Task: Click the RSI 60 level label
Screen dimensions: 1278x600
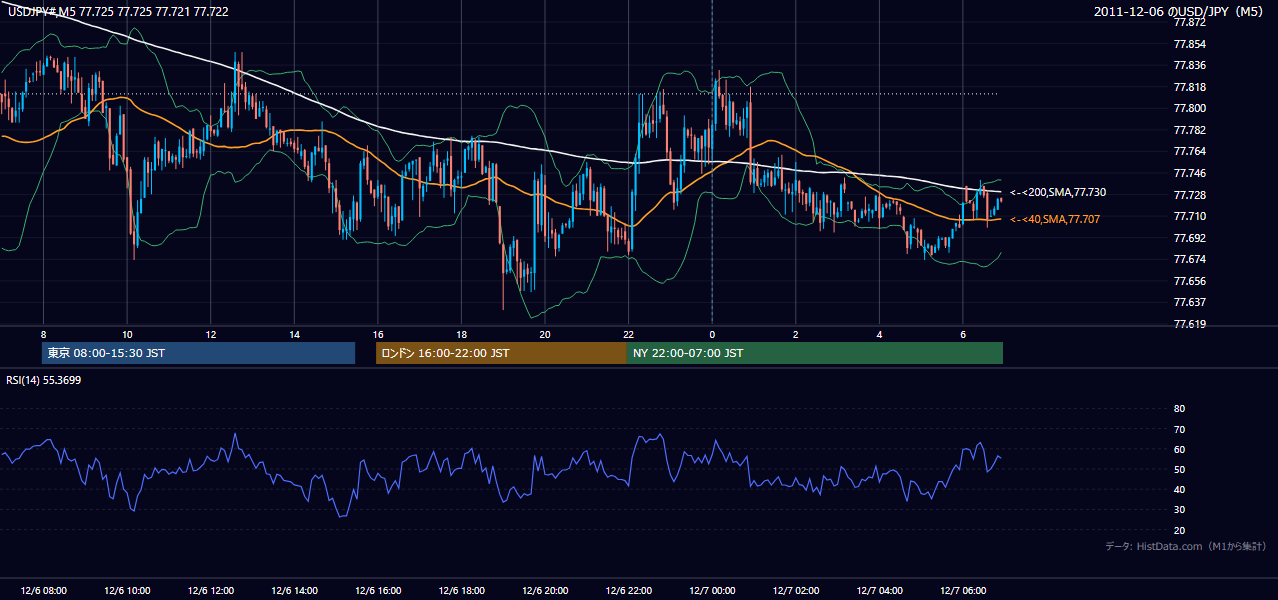Action: pos(1179,449)
